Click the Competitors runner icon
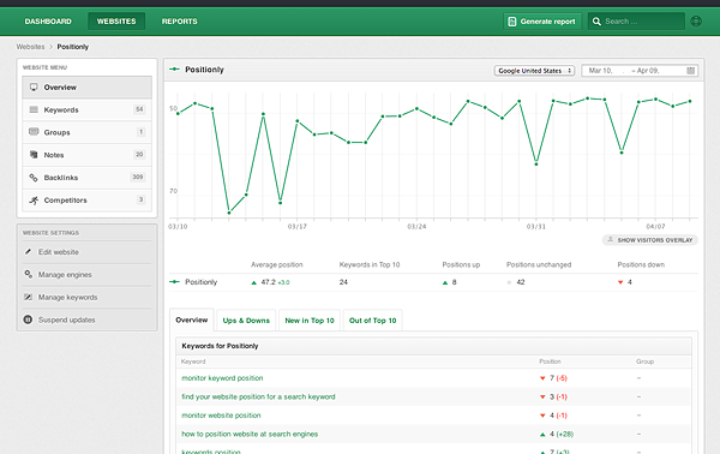Image resolution: width=720 pixels, height=454 pixels. 34,200
